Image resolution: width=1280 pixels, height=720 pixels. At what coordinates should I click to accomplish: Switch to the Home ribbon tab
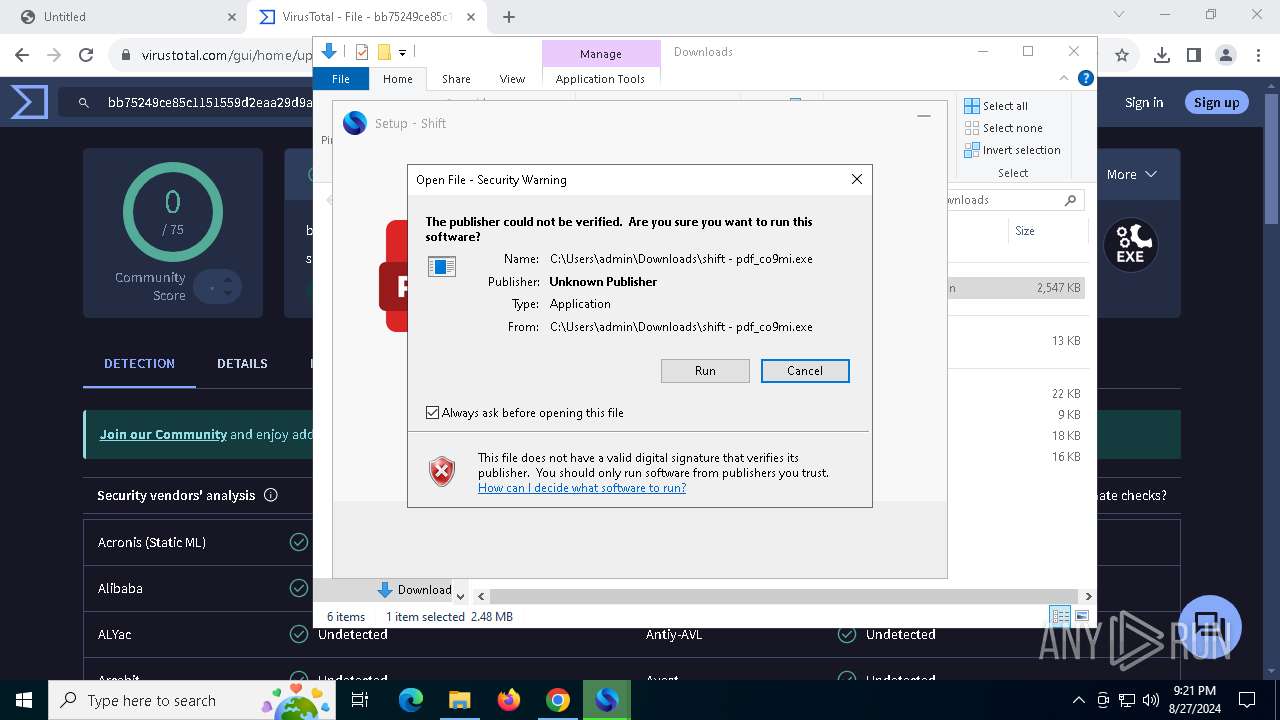(398, 79)
